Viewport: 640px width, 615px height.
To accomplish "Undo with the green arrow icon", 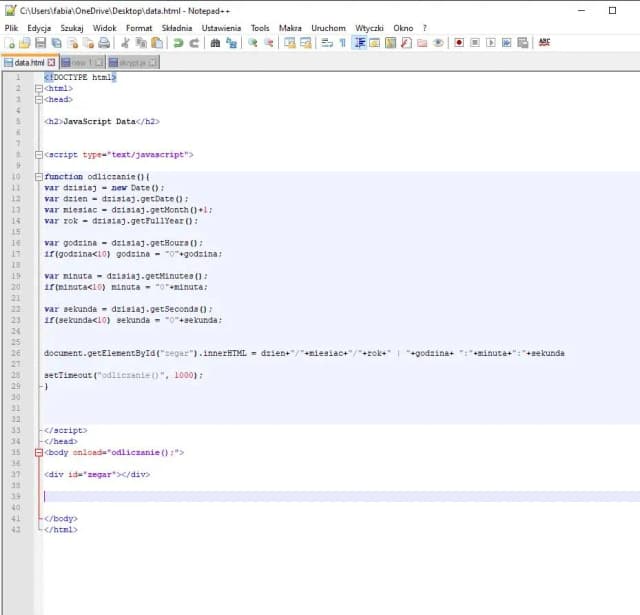I will point(178,43).
